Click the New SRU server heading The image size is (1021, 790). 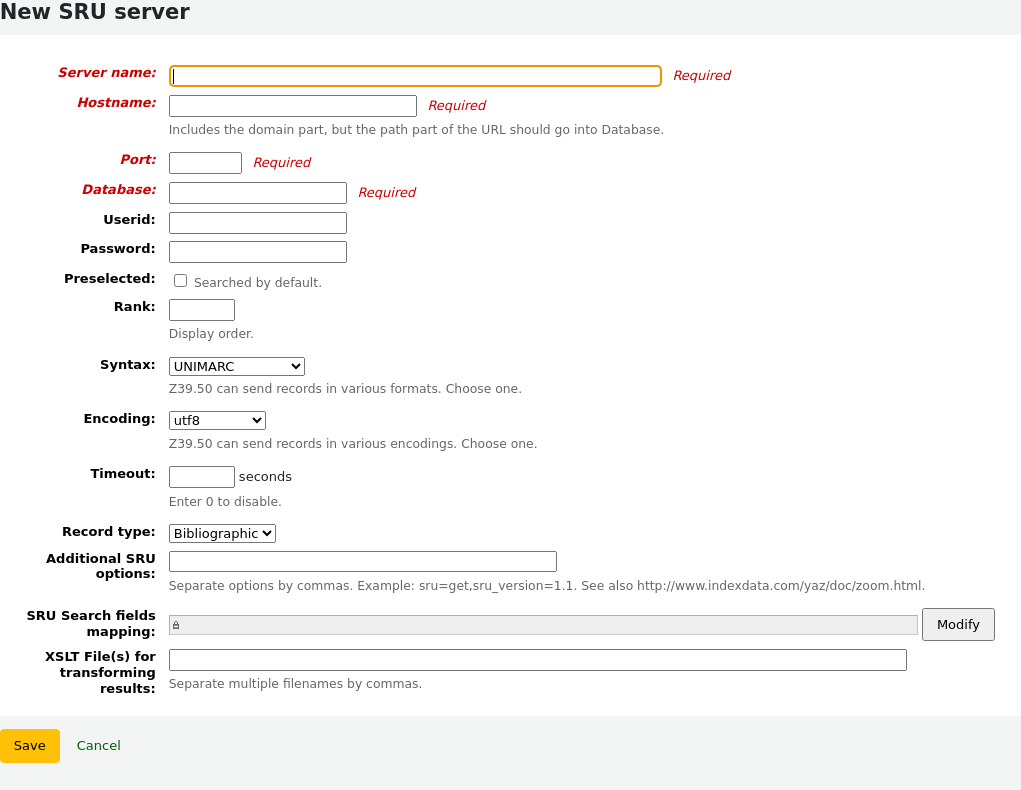(x=95, y=13)
